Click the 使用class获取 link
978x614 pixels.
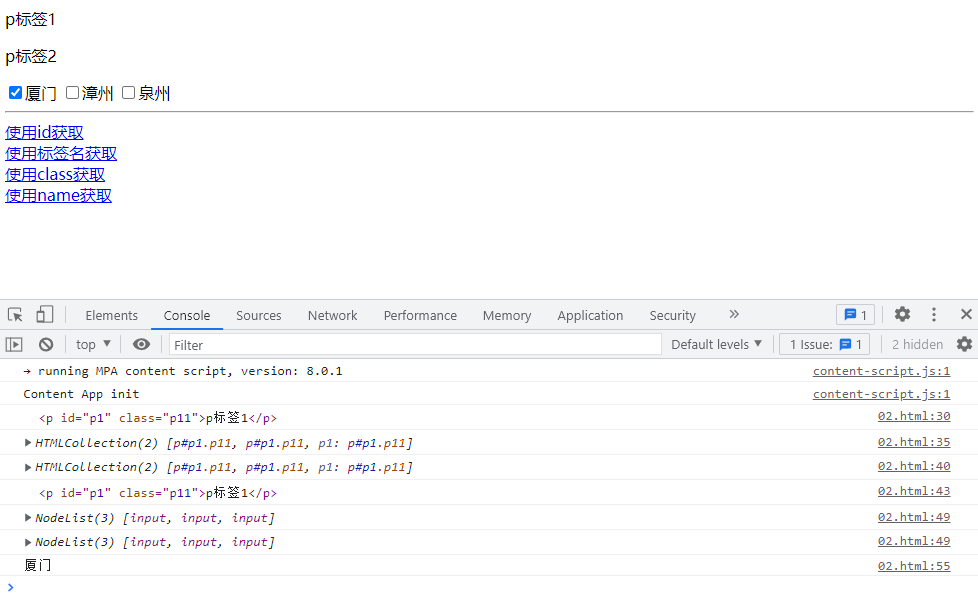coord(55,175)
